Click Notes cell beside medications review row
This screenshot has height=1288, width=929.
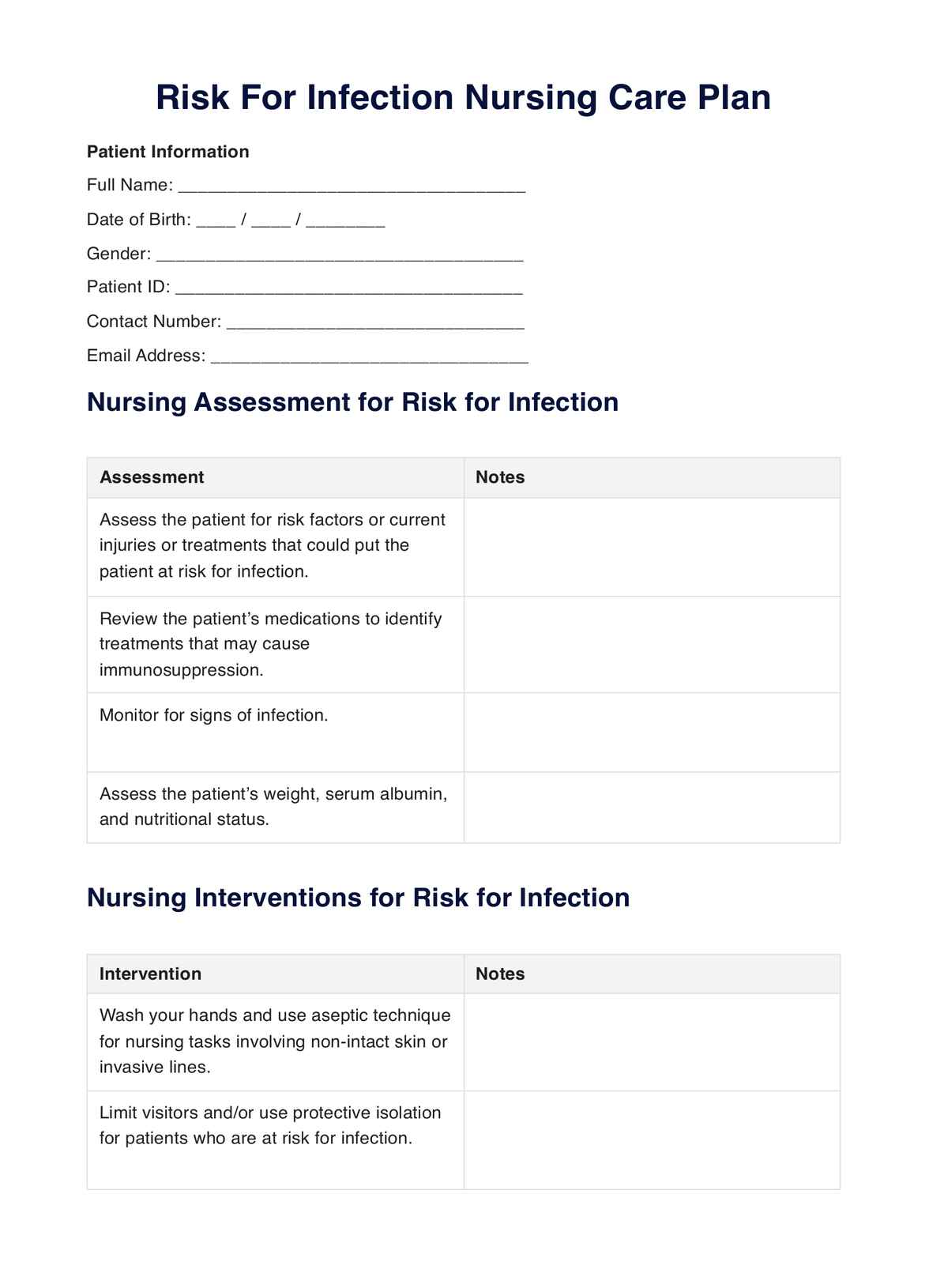click(x=652, y=644)
